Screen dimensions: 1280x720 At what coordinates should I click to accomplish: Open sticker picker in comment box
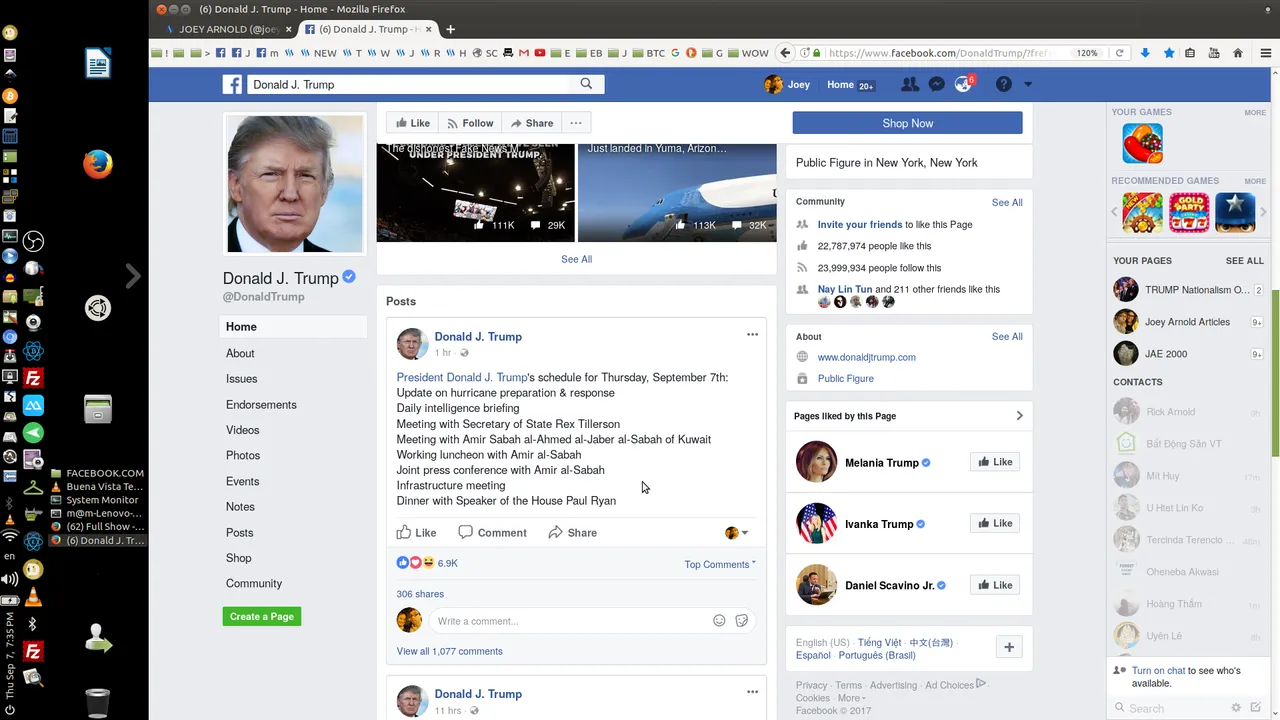click(742, 621)
